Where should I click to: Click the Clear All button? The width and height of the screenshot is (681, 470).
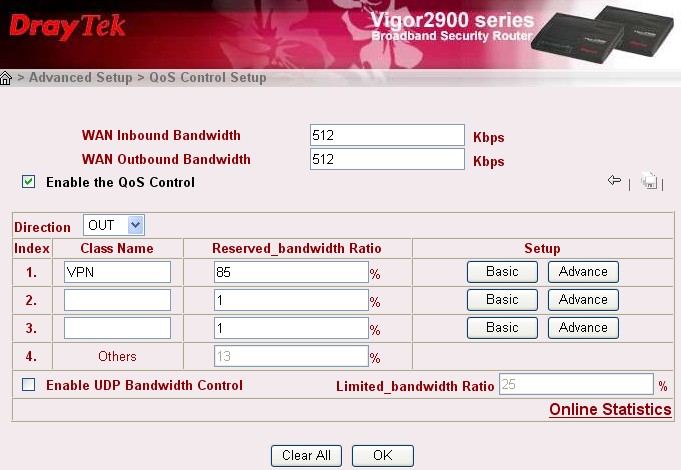pos(306,456)
